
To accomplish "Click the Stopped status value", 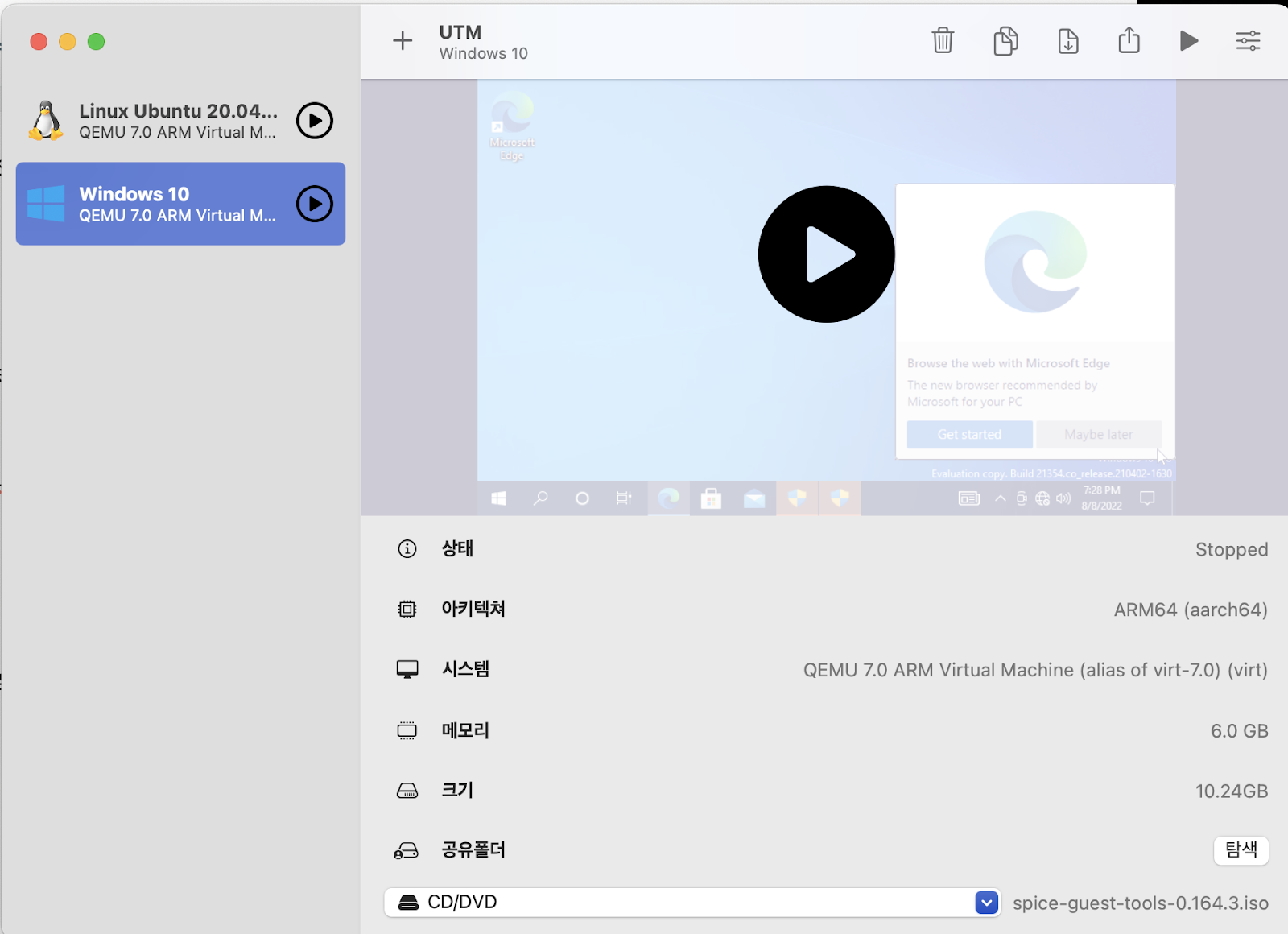I will coord(1232,550).
